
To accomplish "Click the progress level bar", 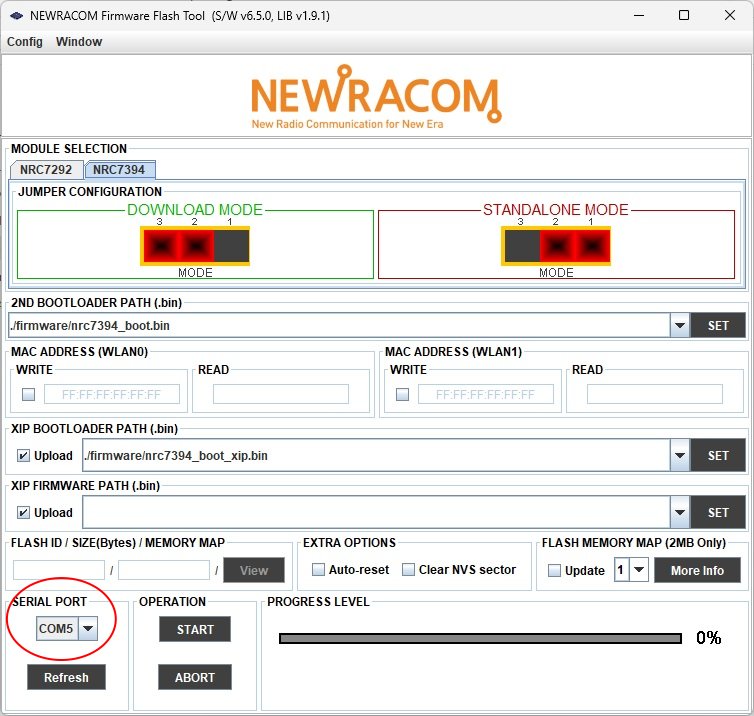I will click(480, 638).
